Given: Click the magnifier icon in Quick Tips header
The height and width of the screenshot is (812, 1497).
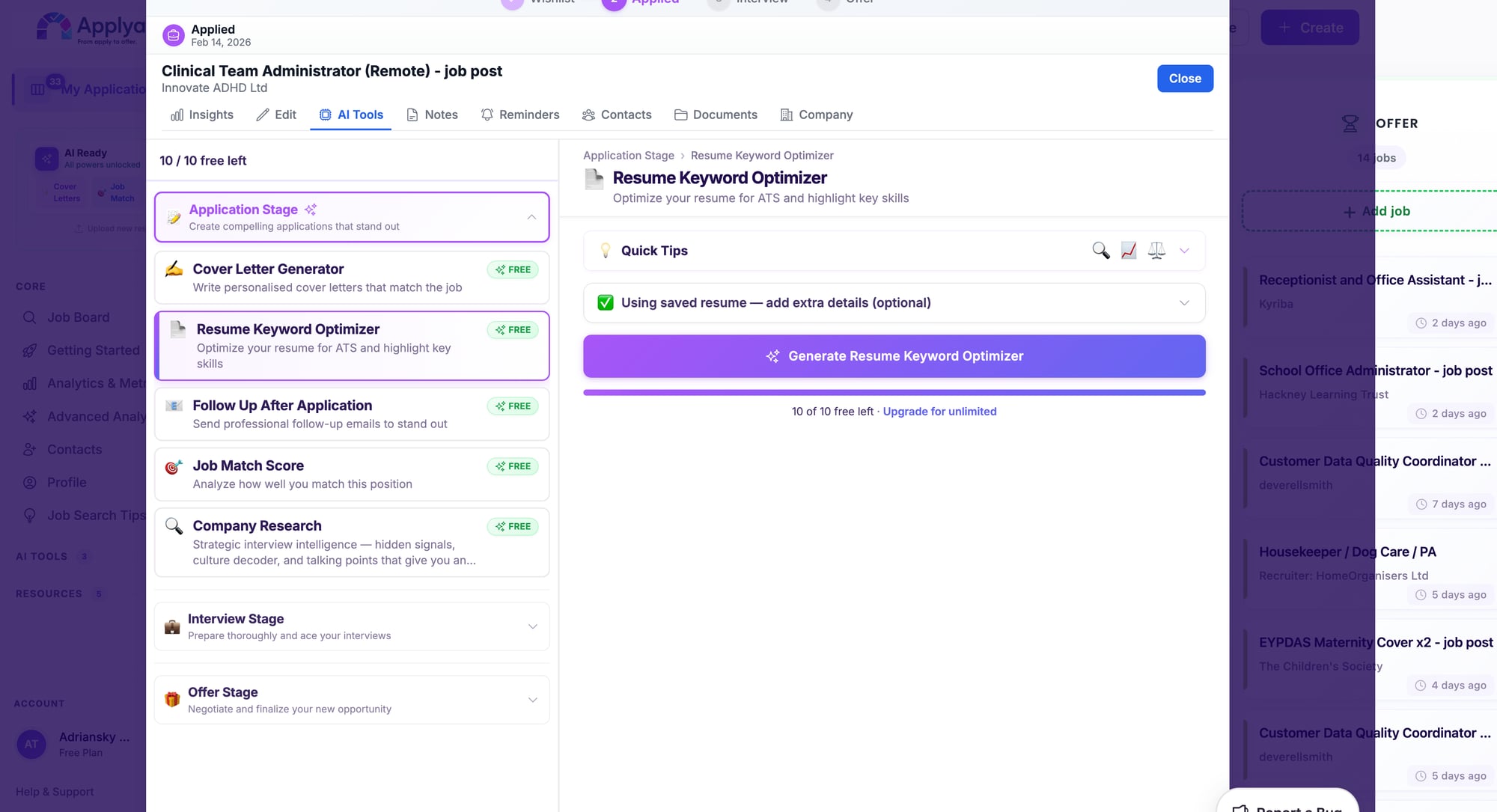Looking at the screenshot, I should (1100, 251).
